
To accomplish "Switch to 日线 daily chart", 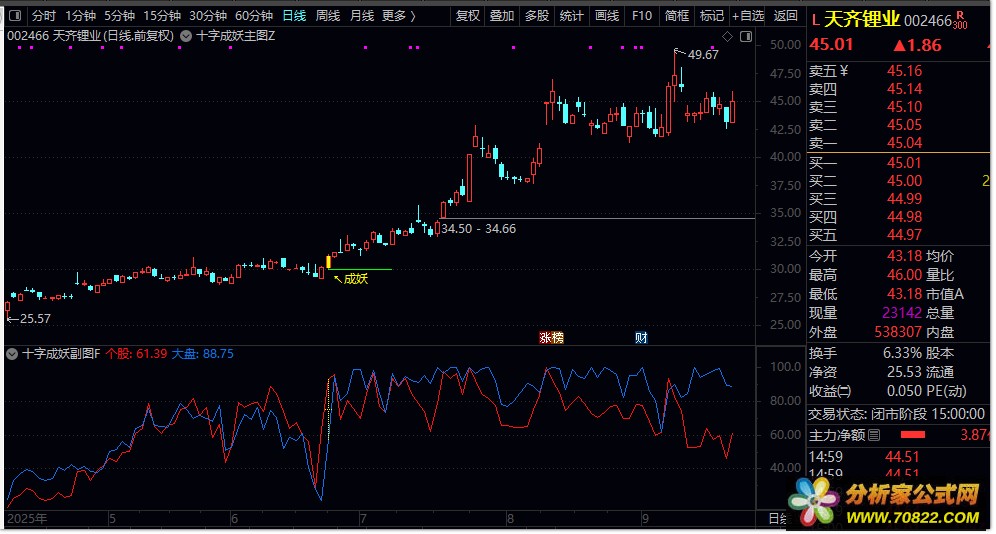I will [x=294, y=15].
